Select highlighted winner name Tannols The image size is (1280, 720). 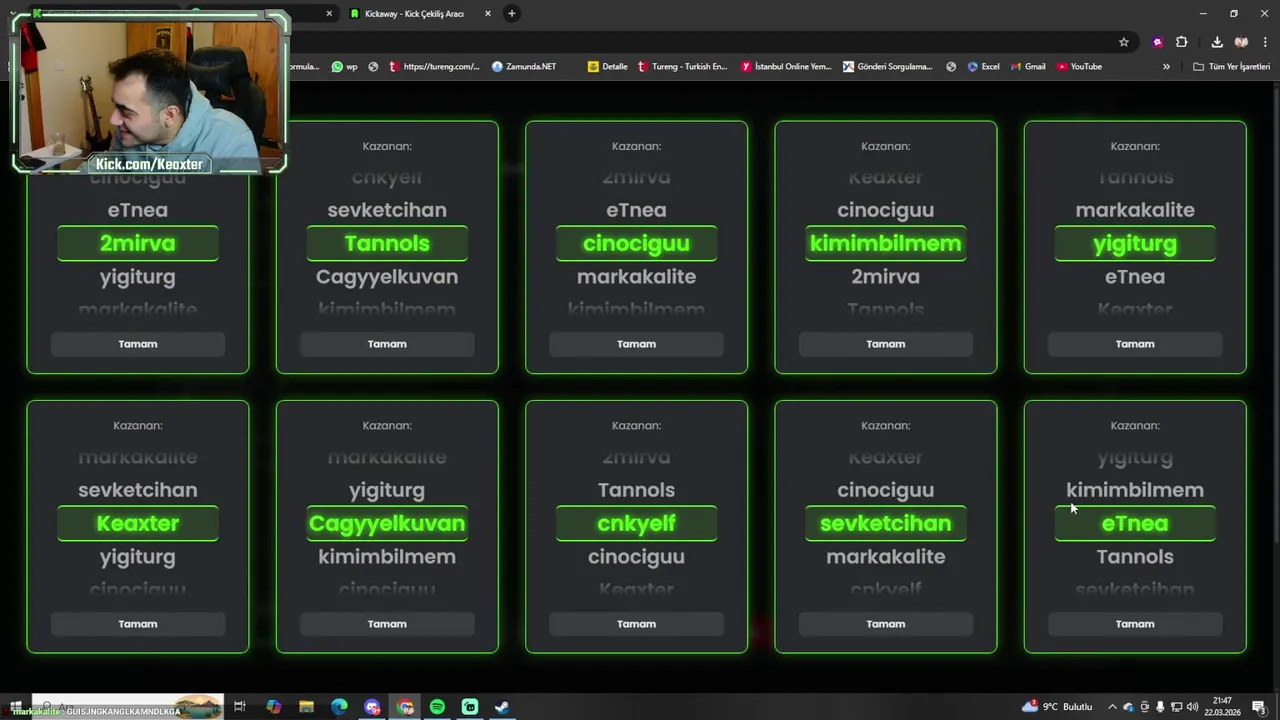[387, 243]
